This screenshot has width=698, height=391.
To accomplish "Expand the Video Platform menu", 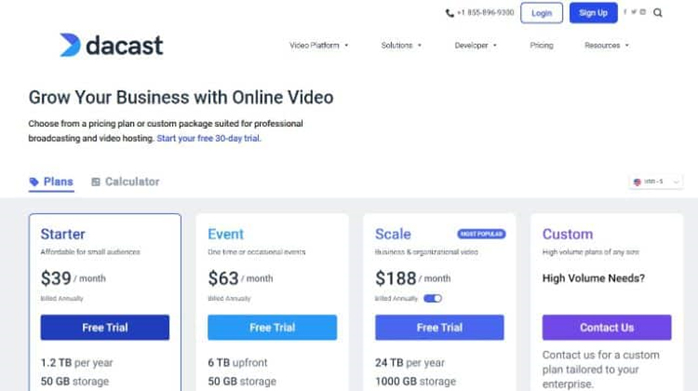I will pyautogui.click(x=319, y=45).
